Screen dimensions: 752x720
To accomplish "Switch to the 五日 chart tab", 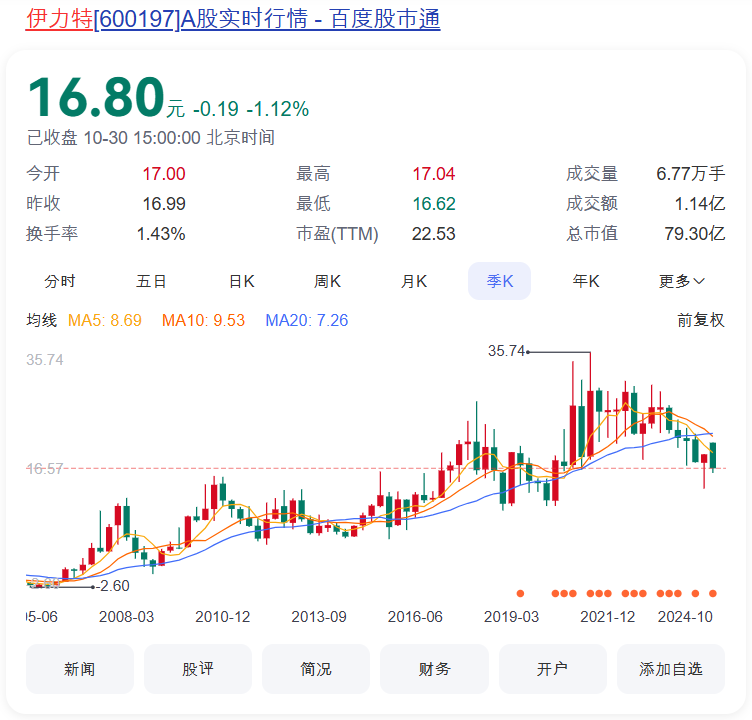I will click(151, 281).
